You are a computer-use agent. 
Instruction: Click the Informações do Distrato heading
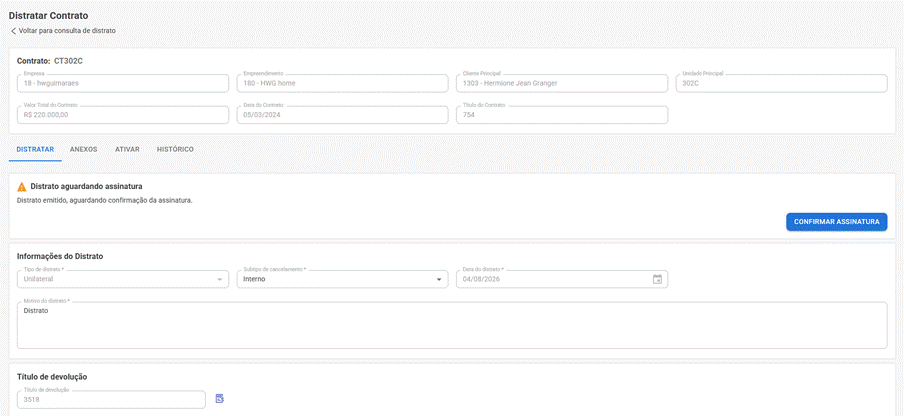click(61, 256)
